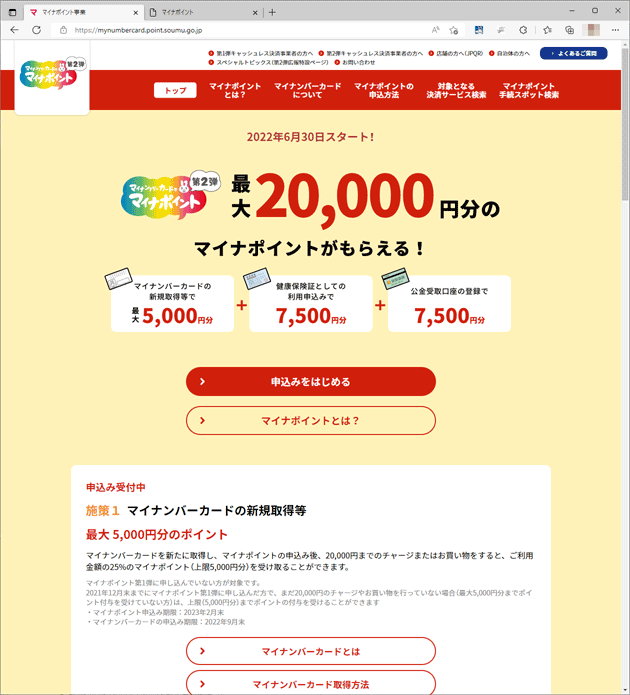Open the tab actions menu icon
Viewport: 630px width, 695px height.
pyautogui.click(x=12, y=12)
